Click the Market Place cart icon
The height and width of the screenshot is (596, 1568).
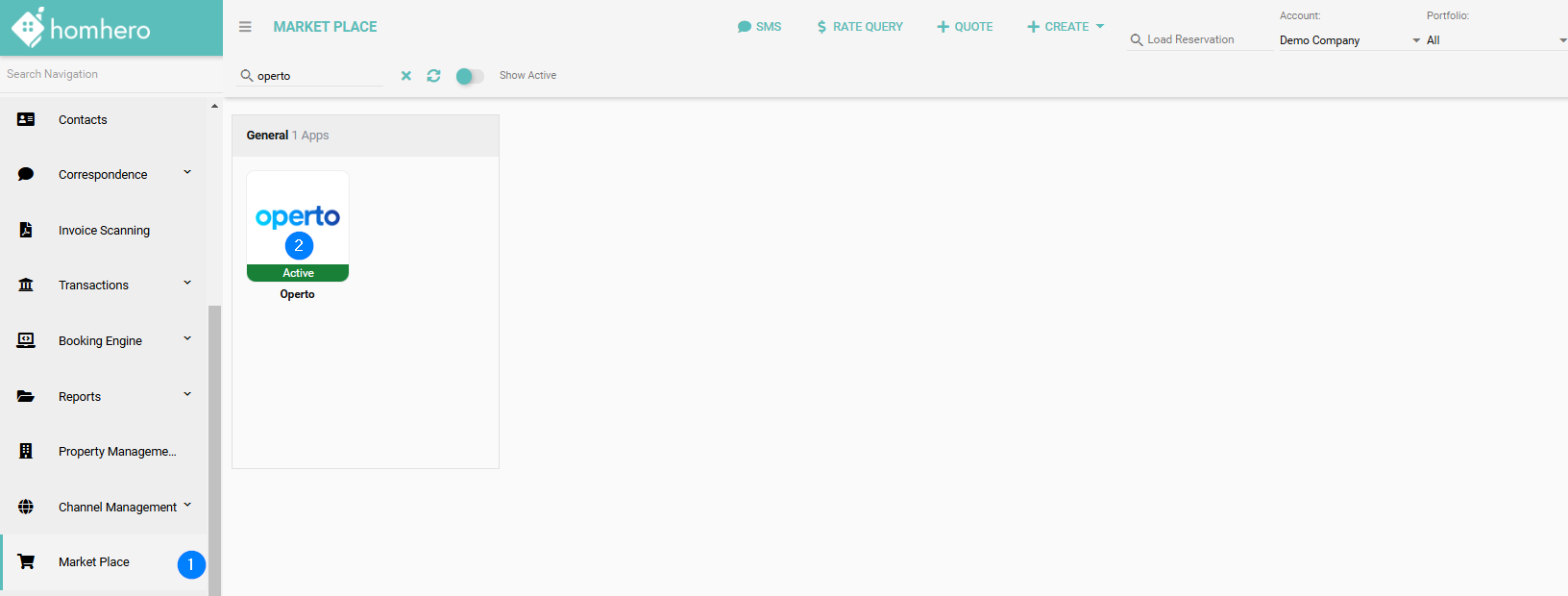pyautogui.click(x=26, y=562)
